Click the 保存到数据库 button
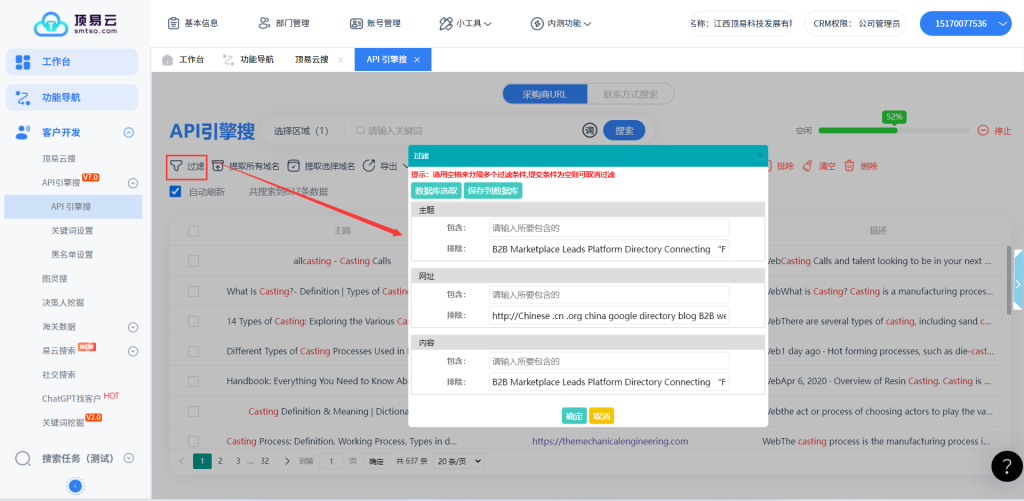 pos(493,190)
